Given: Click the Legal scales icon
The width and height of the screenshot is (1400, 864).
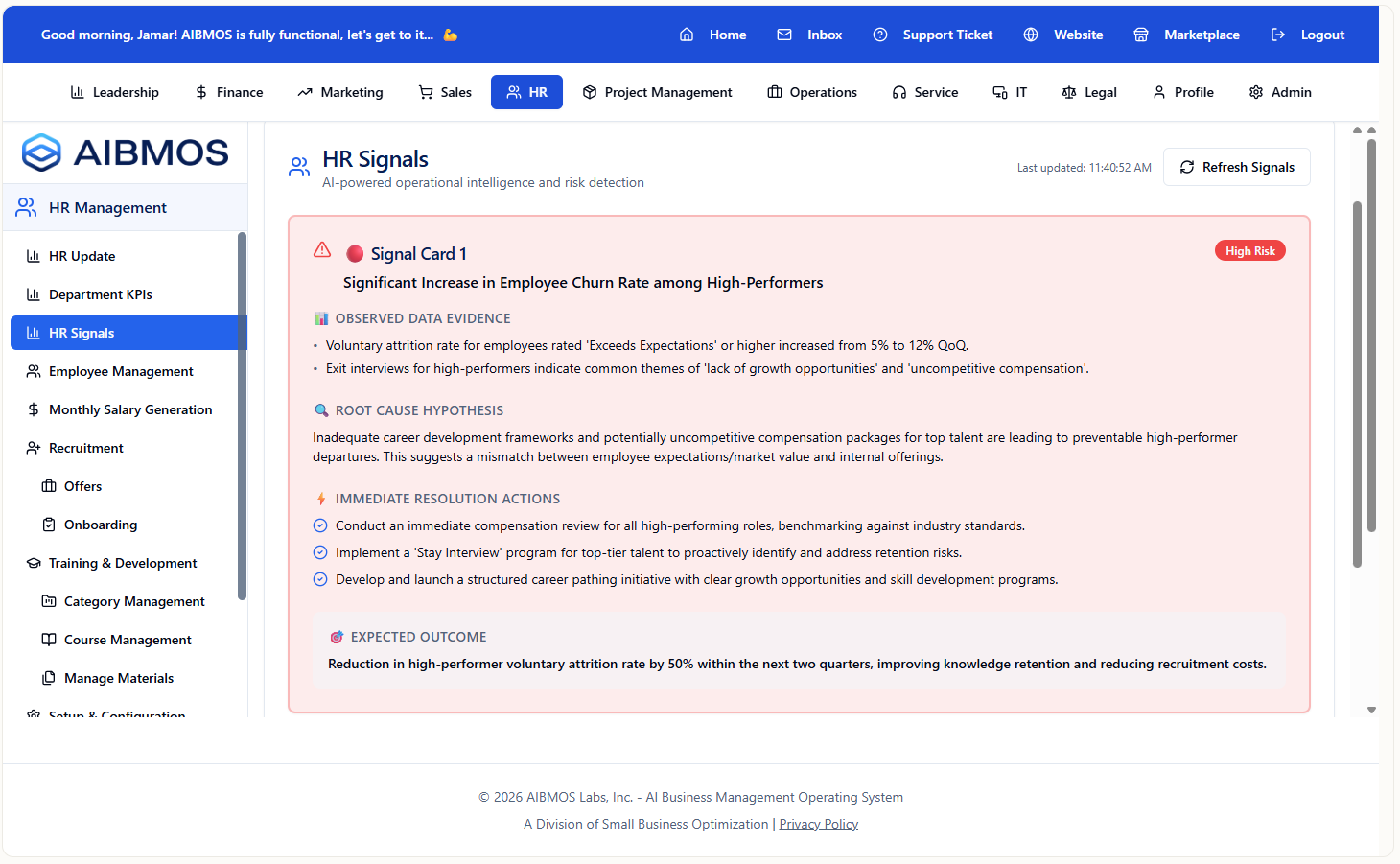Looking at the screenshot, I should 1069,92.
